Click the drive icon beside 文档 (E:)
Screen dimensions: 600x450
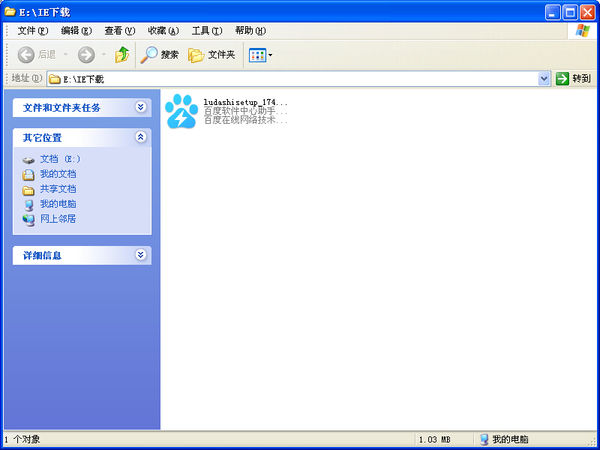(29, 160)
